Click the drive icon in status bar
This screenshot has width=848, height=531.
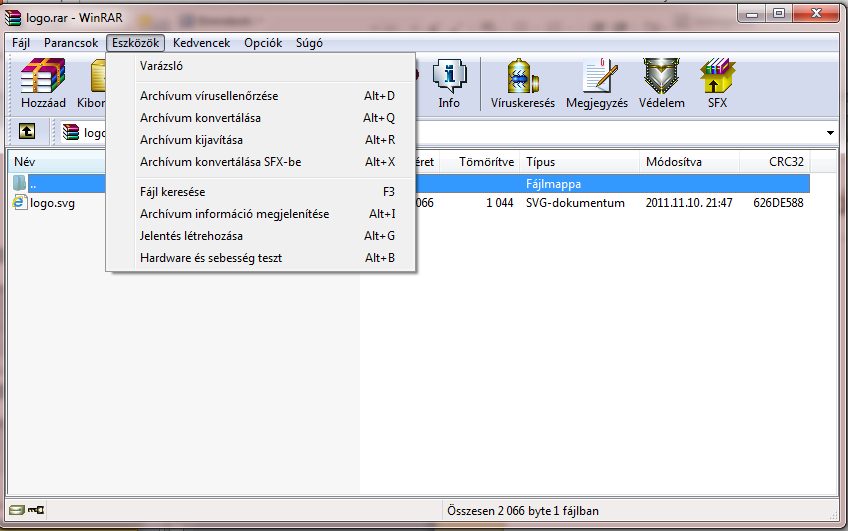click(x=17, y=510)
